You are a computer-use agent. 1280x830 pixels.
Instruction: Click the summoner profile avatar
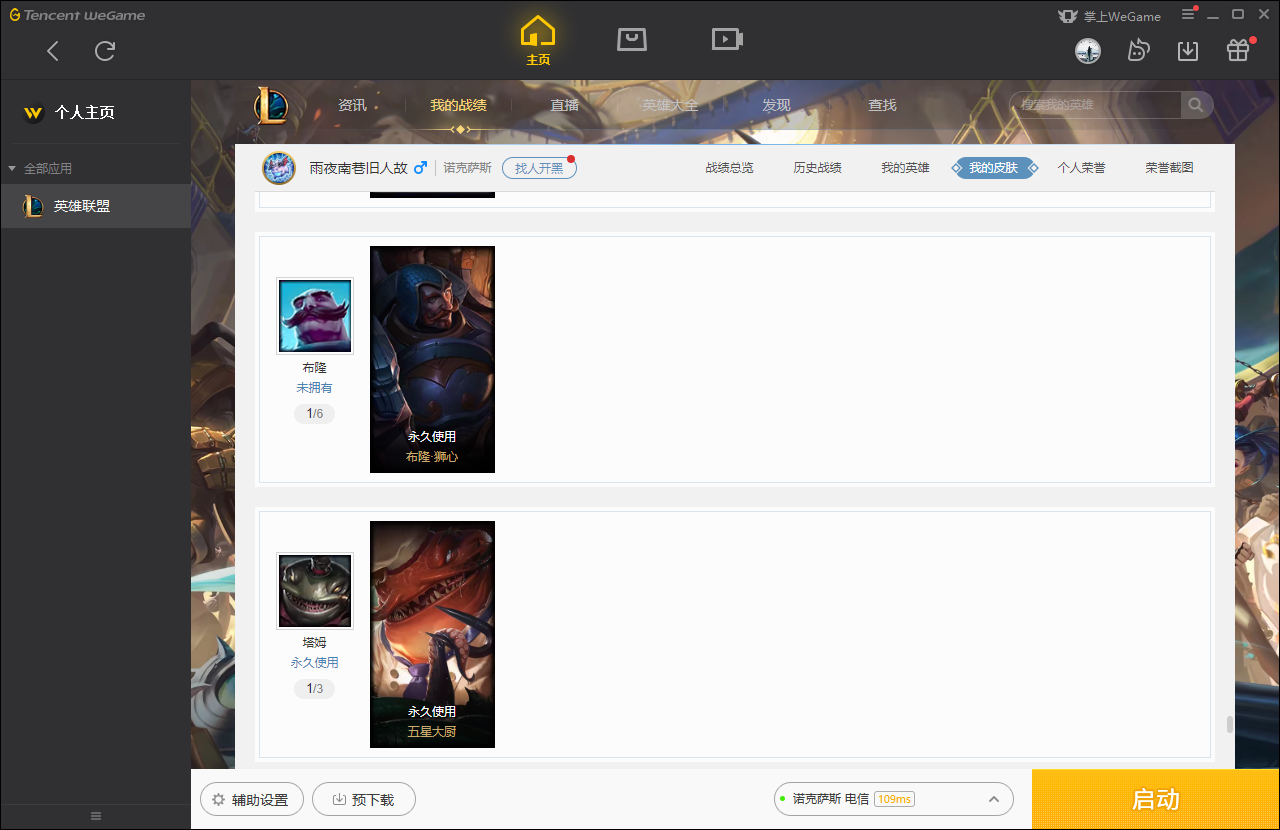tap(279, 168)
